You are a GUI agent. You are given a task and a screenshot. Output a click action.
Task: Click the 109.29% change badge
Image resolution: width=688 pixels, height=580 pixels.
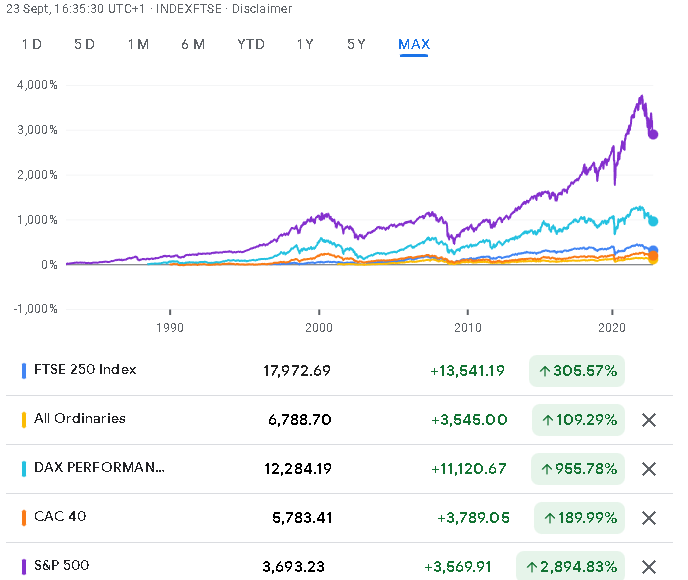pyautogui.click(x=578, y=420)
